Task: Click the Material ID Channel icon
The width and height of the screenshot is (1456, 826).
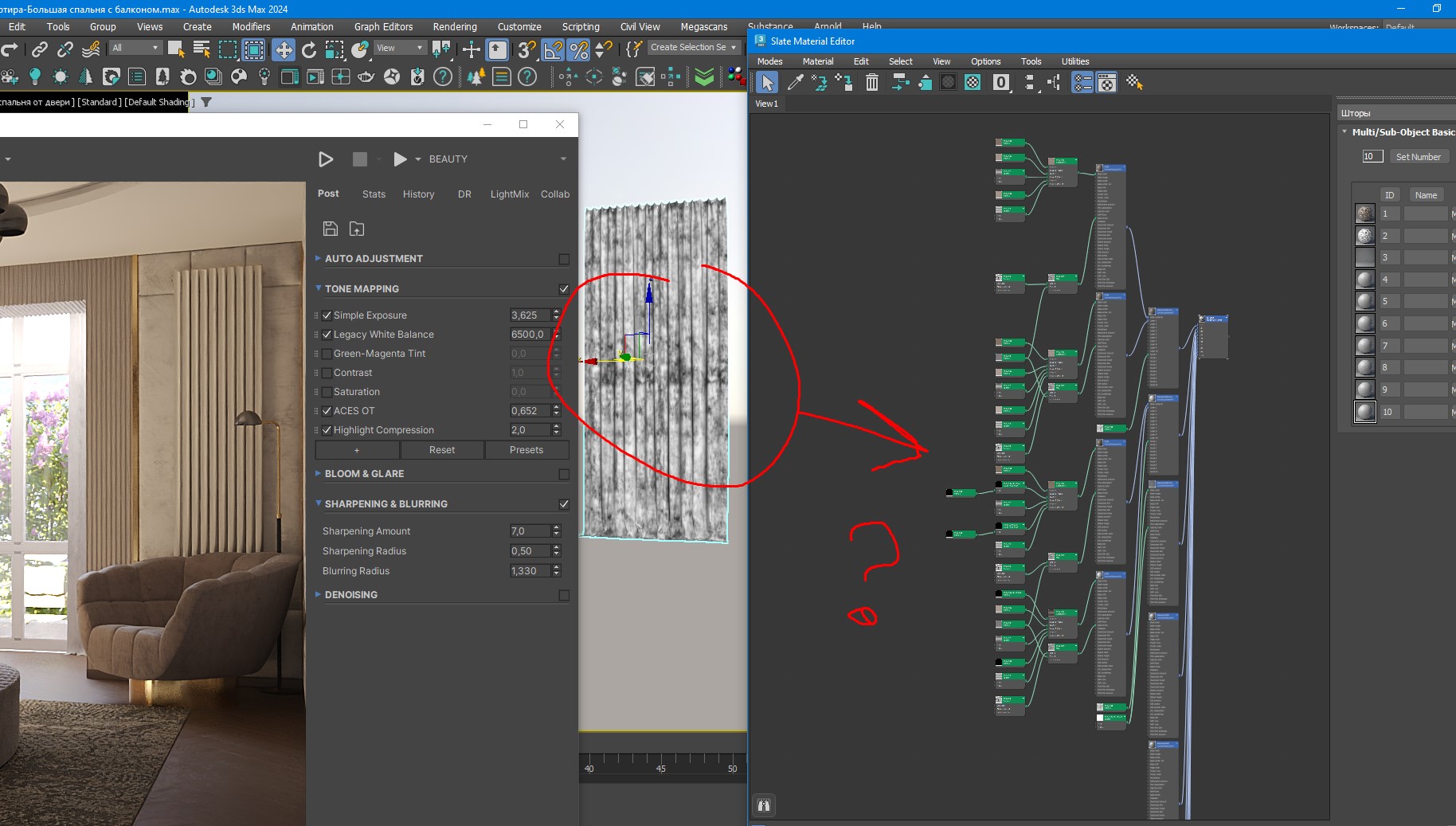Action: [x=1001, y=82]
